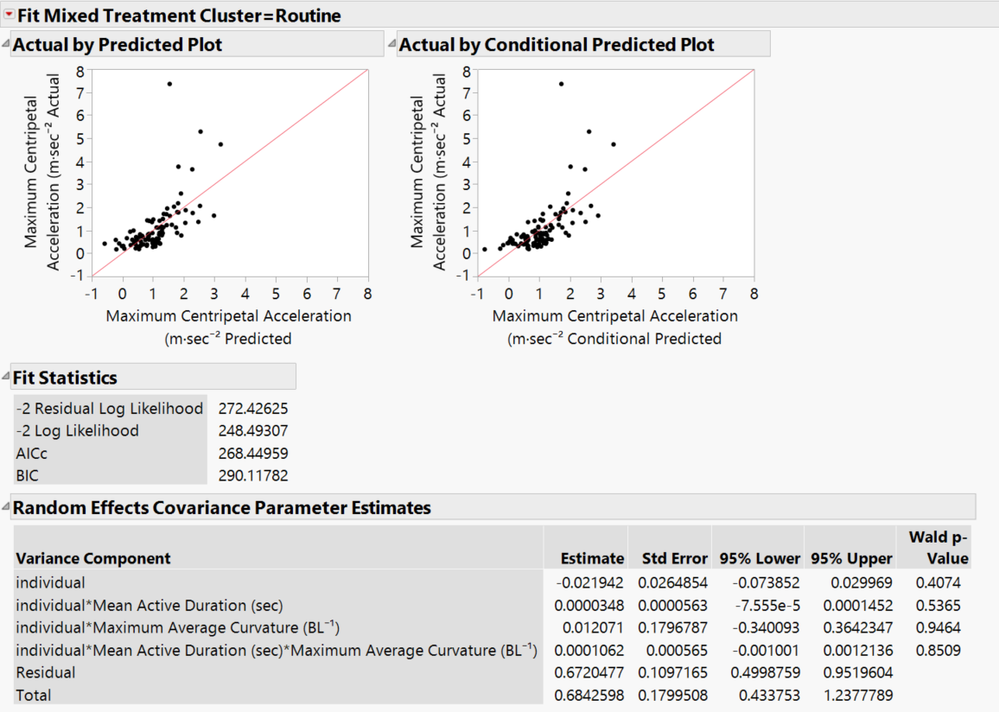Image resolution: width=999 pixels, height=712 pixels.
Task: Click the AICc value 268.44959
Action: [x=255, y=453]
